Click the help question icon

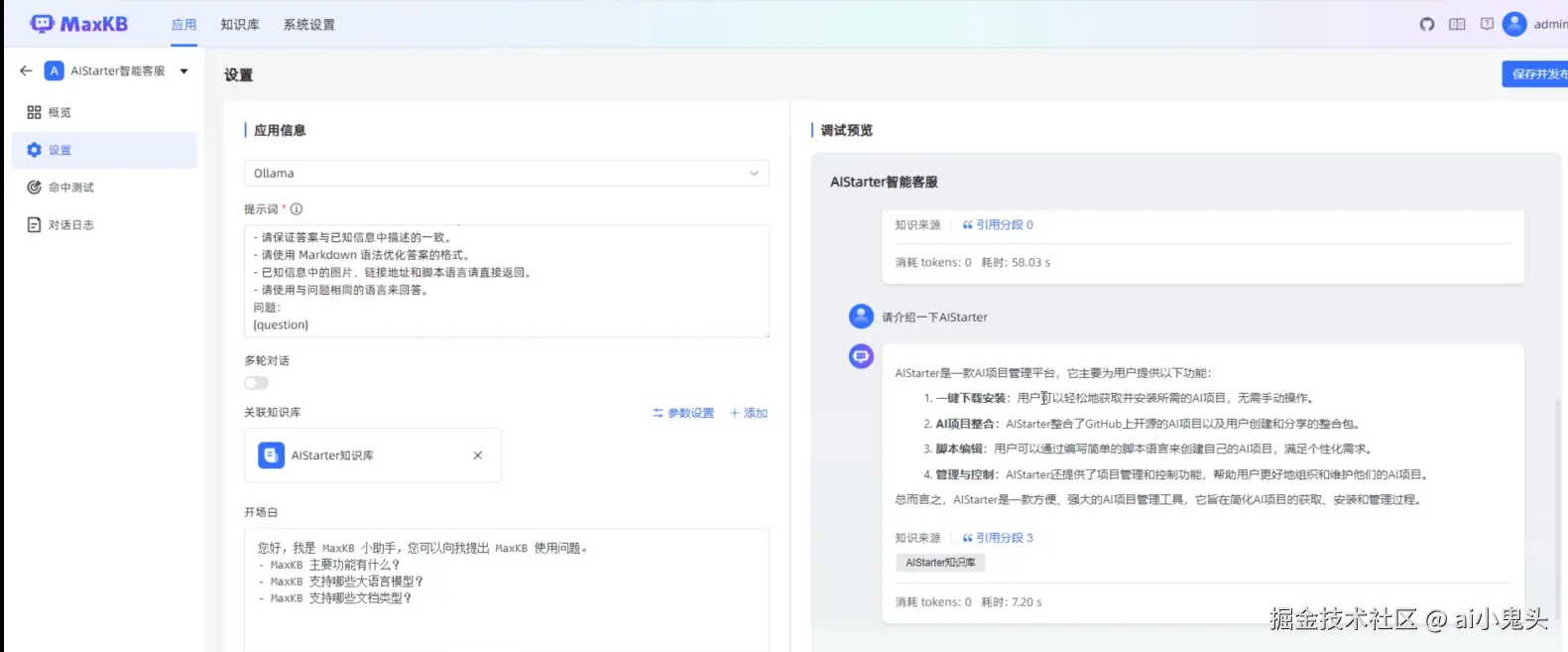(x=1487, y=24)
